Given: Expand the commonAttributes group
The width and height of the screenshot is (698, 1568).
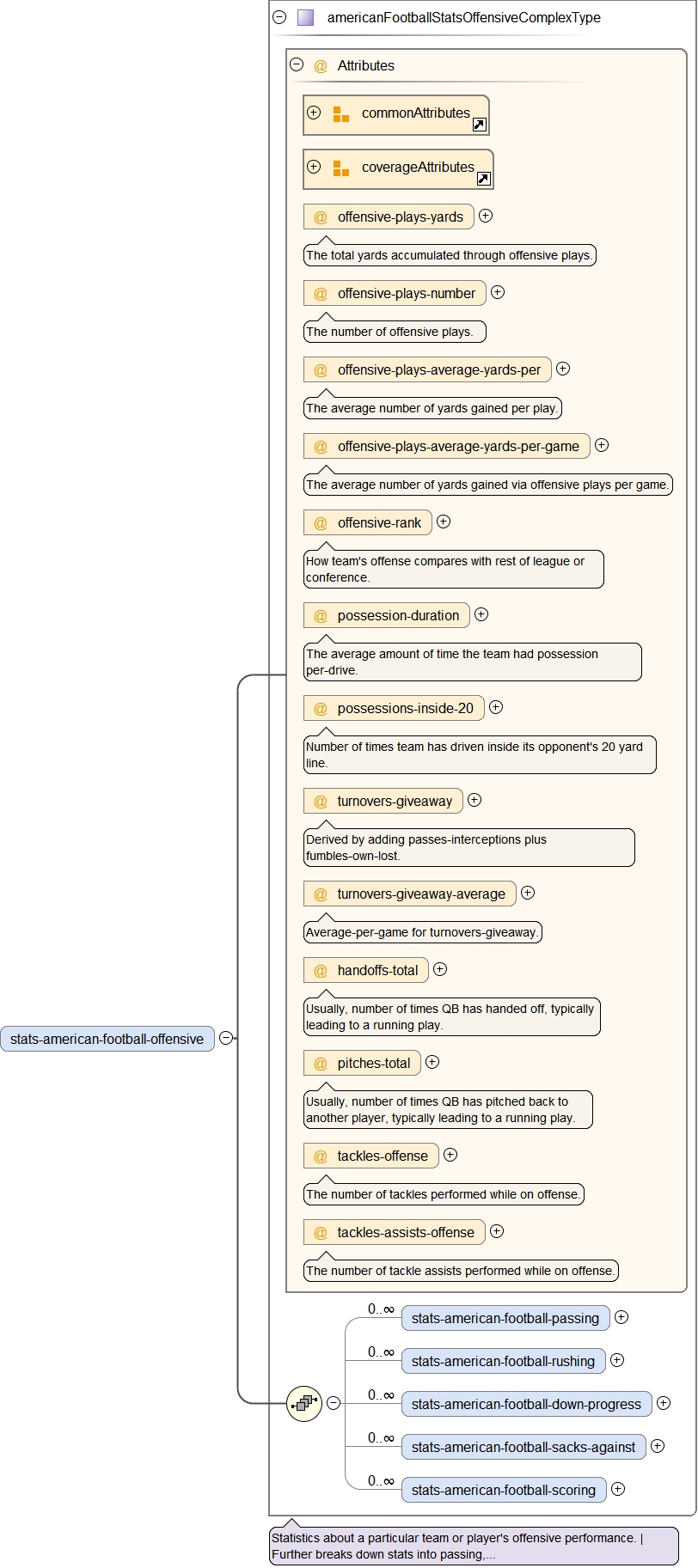Looking at the screenshot, I should pos(314,113).
